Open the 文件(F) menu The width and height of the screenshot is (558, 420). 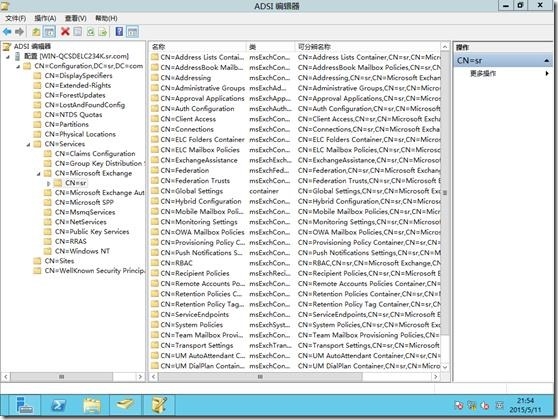point(15,19)
